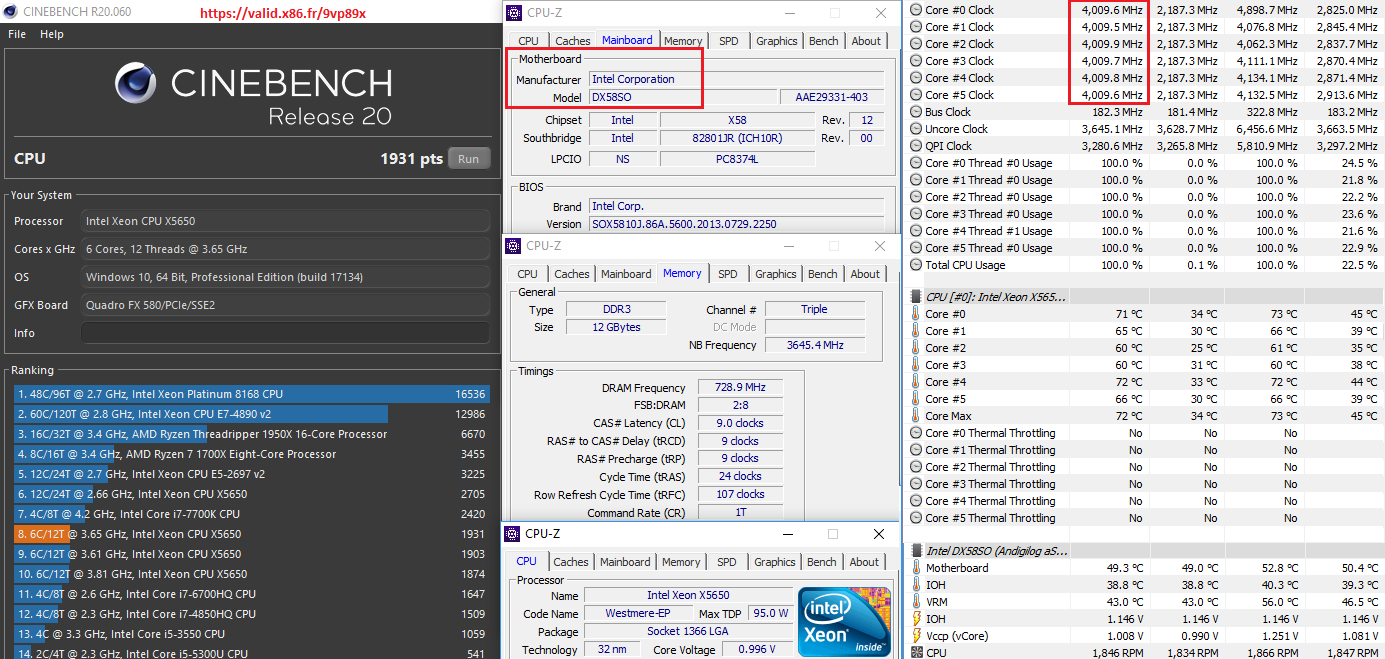The height and width of the screenshot is (659, 1385).
Task: Open Graphics tab in Memory CPU-Z window
Action: tap(776, 274)
